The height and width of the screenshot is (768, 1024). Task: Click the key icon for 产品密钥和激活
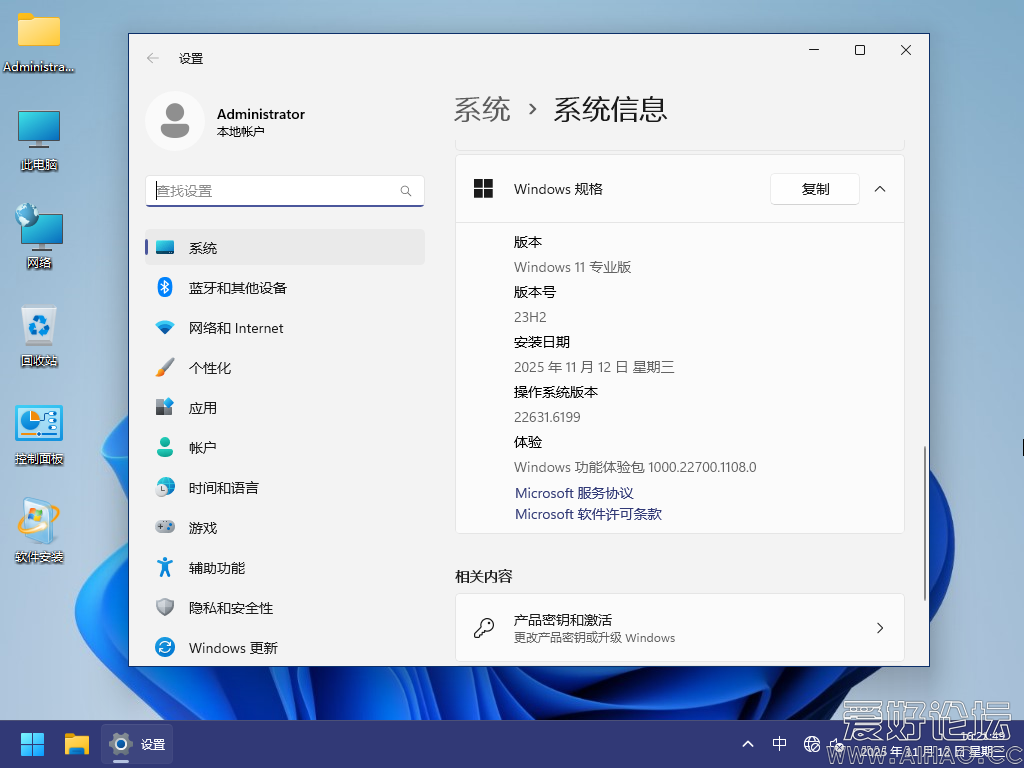(483, 628)
